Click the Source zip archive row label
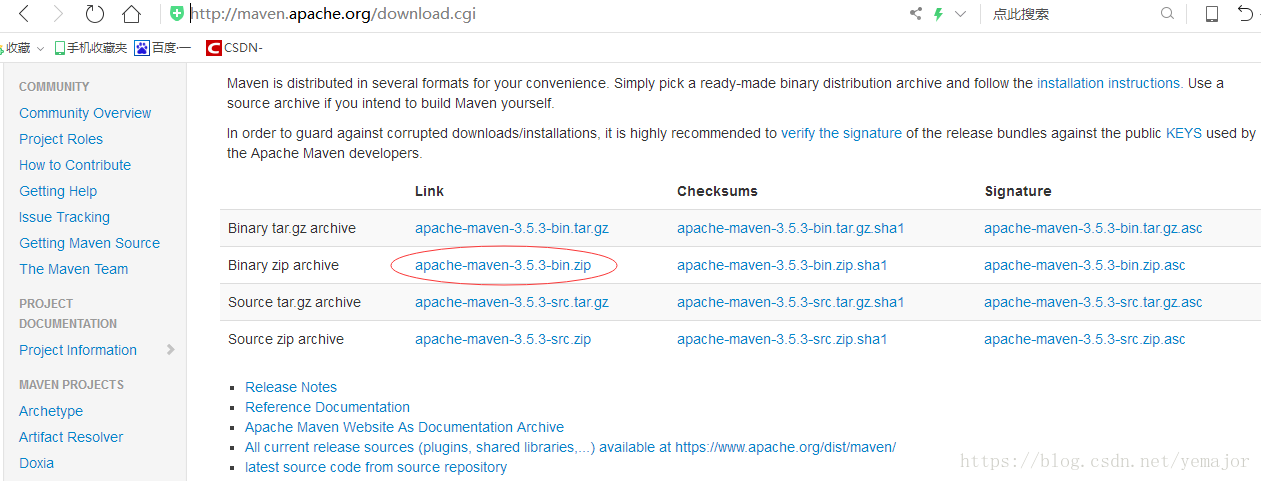The height and width of the screenshot is (481, 1261). (x=286, y=339)
